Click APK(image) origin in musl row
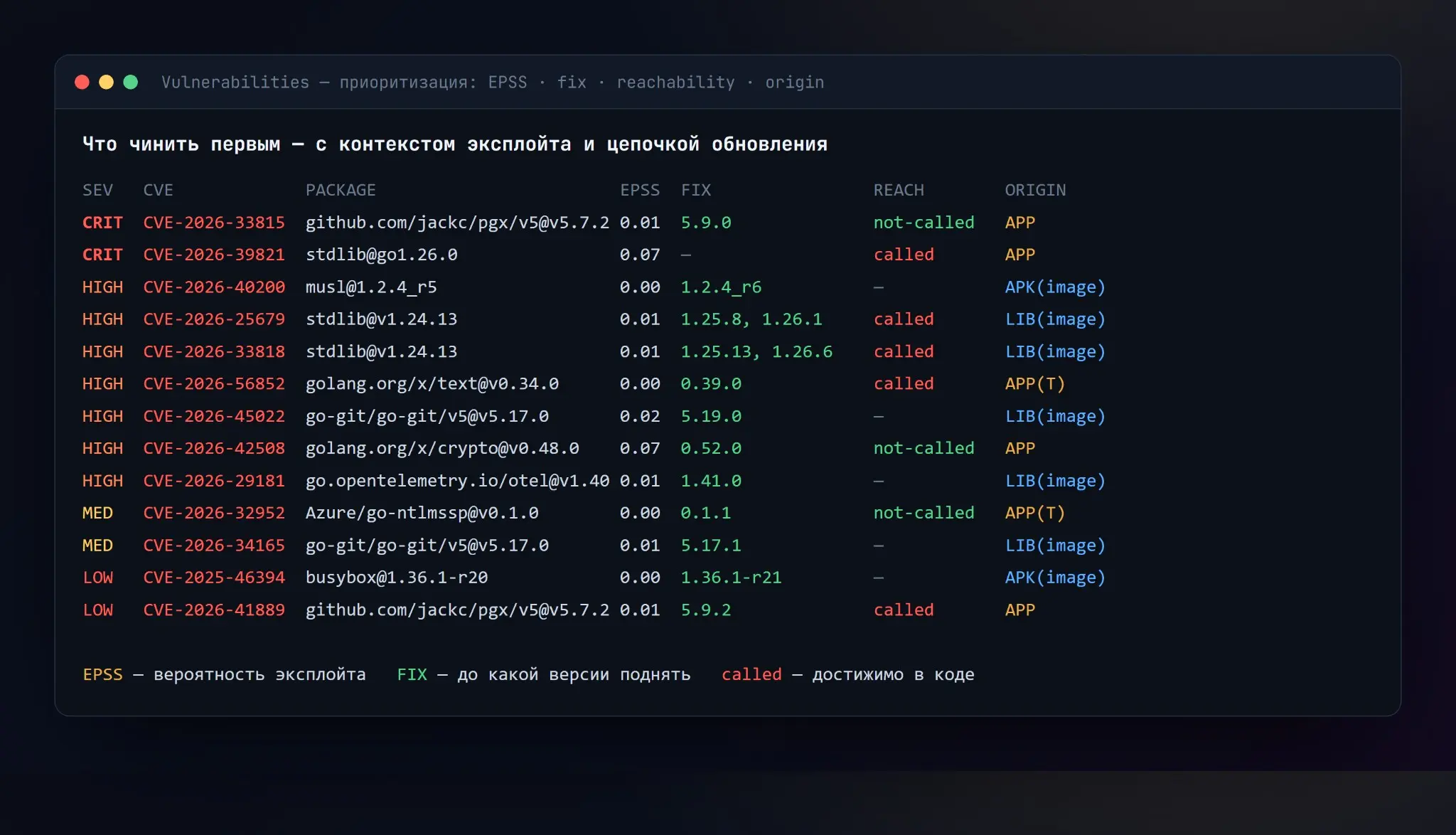1456x835 pixels. [x=1055, y=287]
